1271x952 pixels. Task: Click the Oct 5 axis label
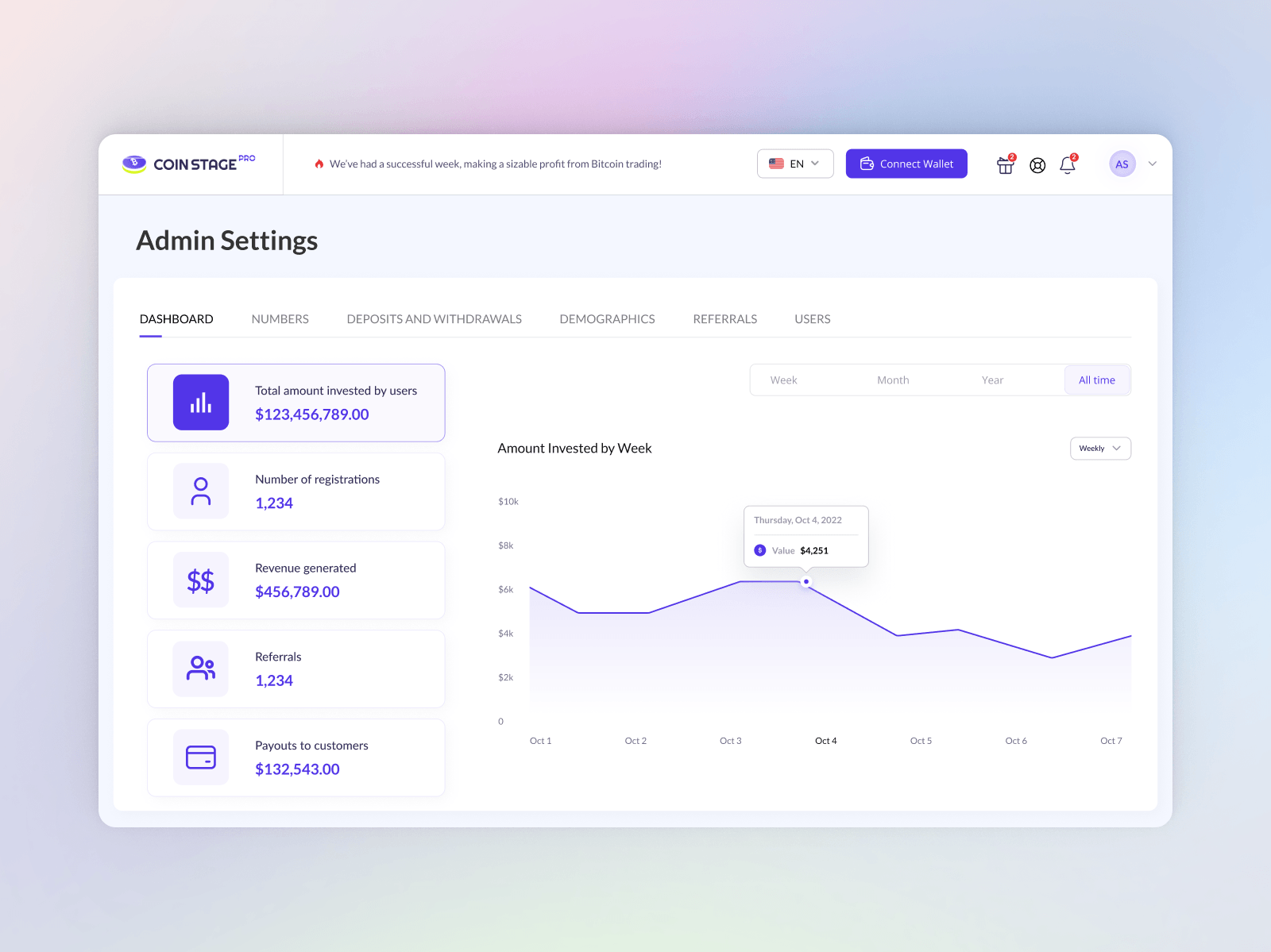tap(921, 741)
